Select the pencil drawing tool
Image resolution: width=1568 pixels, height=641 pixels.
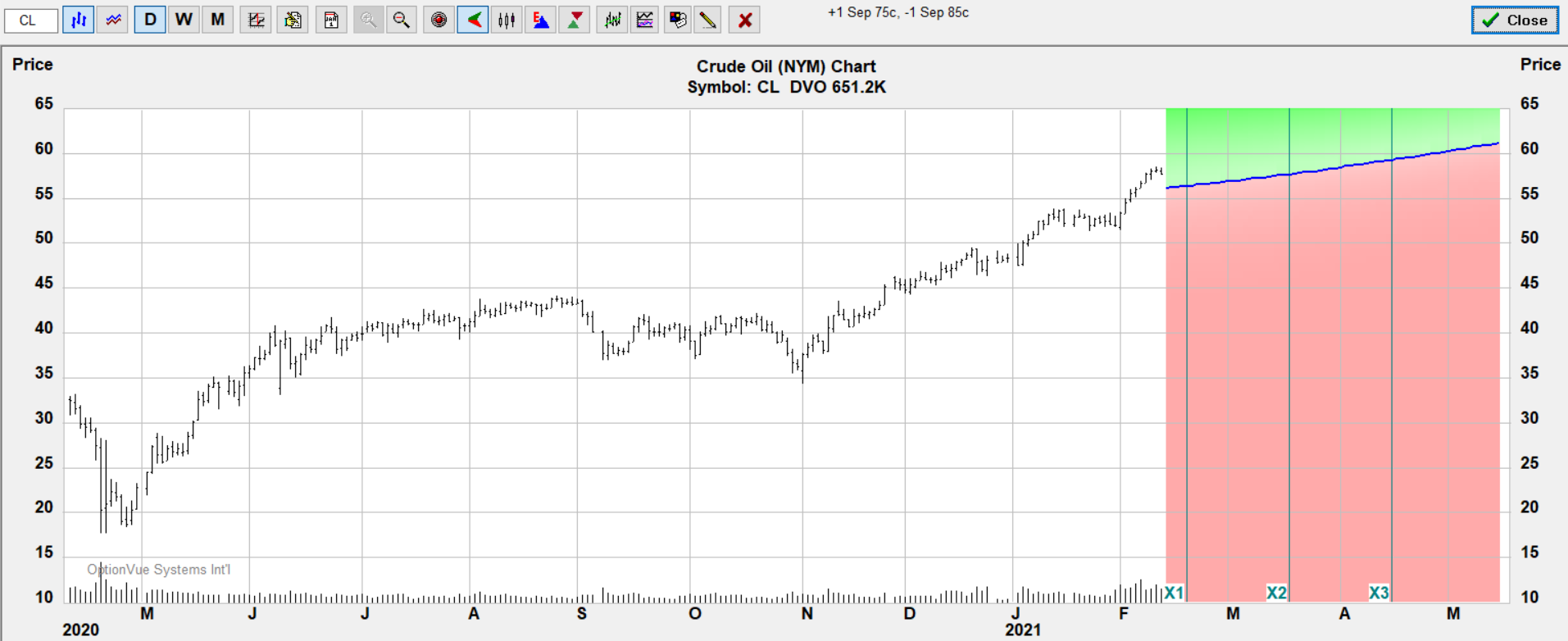click(x=709, y=20)
